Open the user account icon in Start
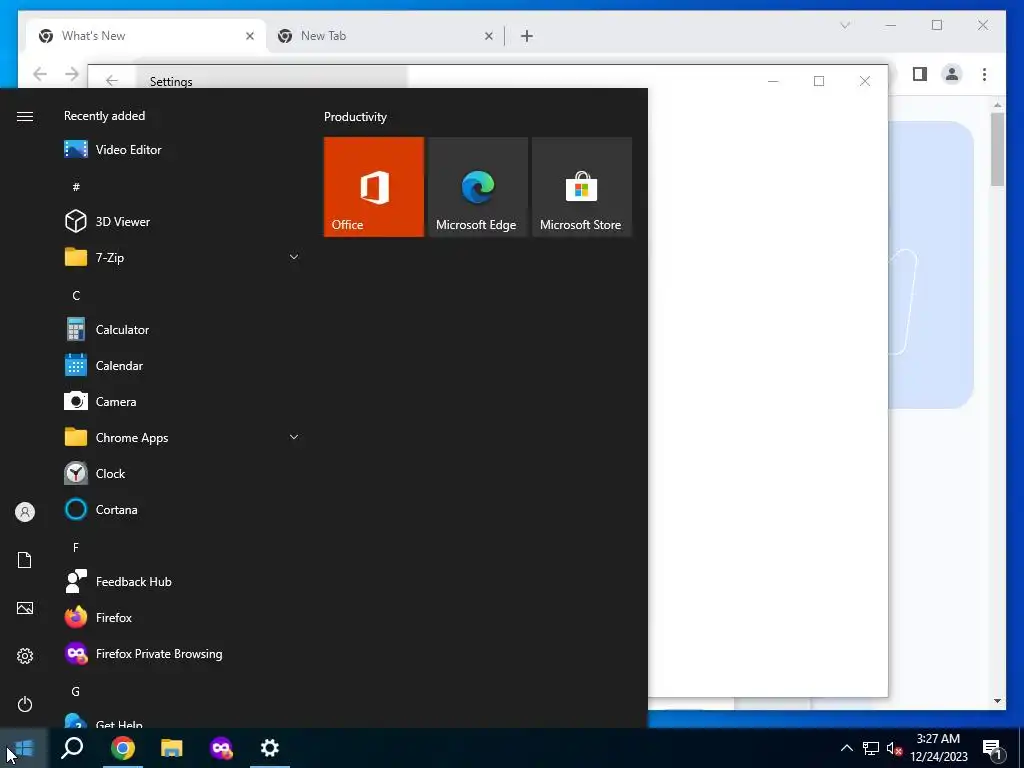This screenshot has width=1024, height=768. pyautogui.click(x=25, y=512)
